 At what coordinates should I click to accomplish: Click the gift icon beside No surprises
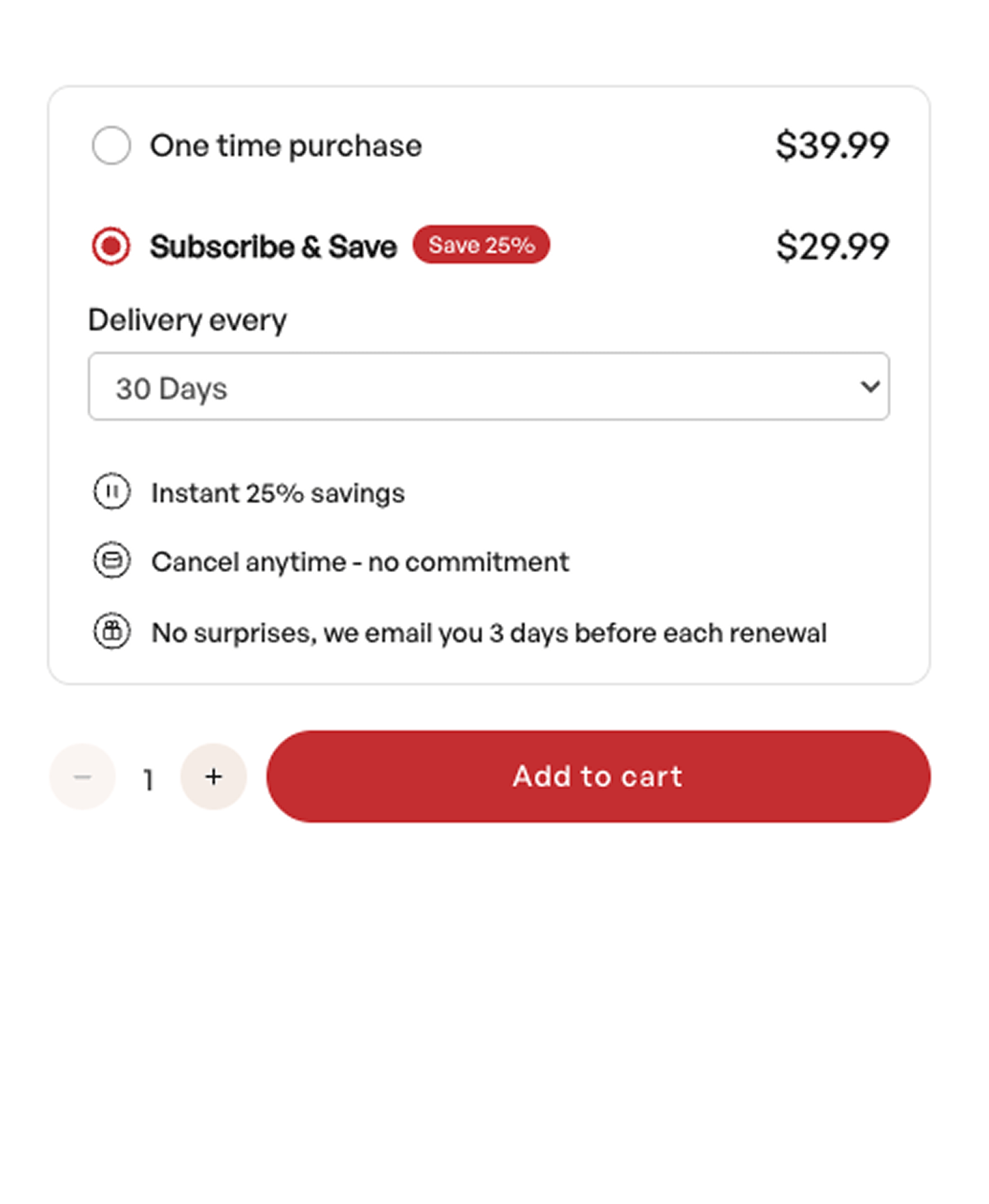(x=112, y=631)
